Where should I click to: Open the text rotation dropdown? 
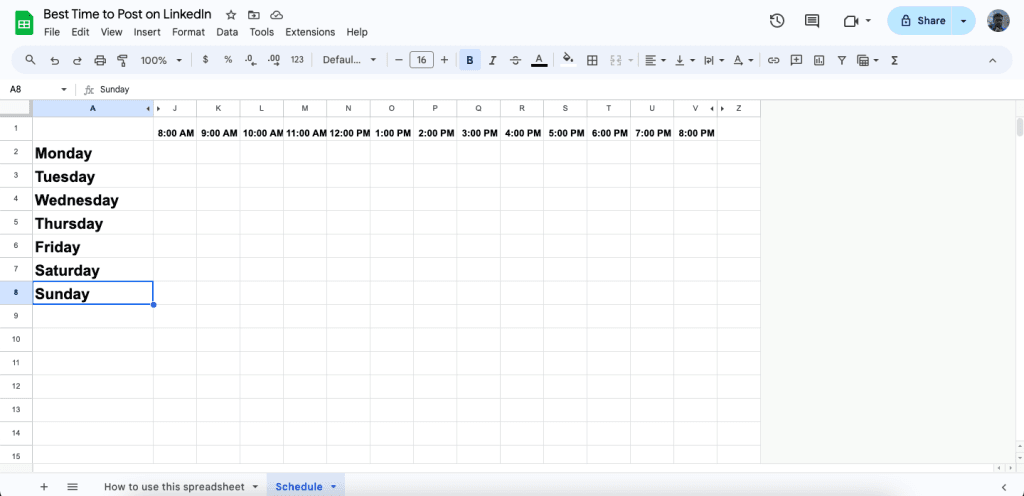click(x=743, y=60)
